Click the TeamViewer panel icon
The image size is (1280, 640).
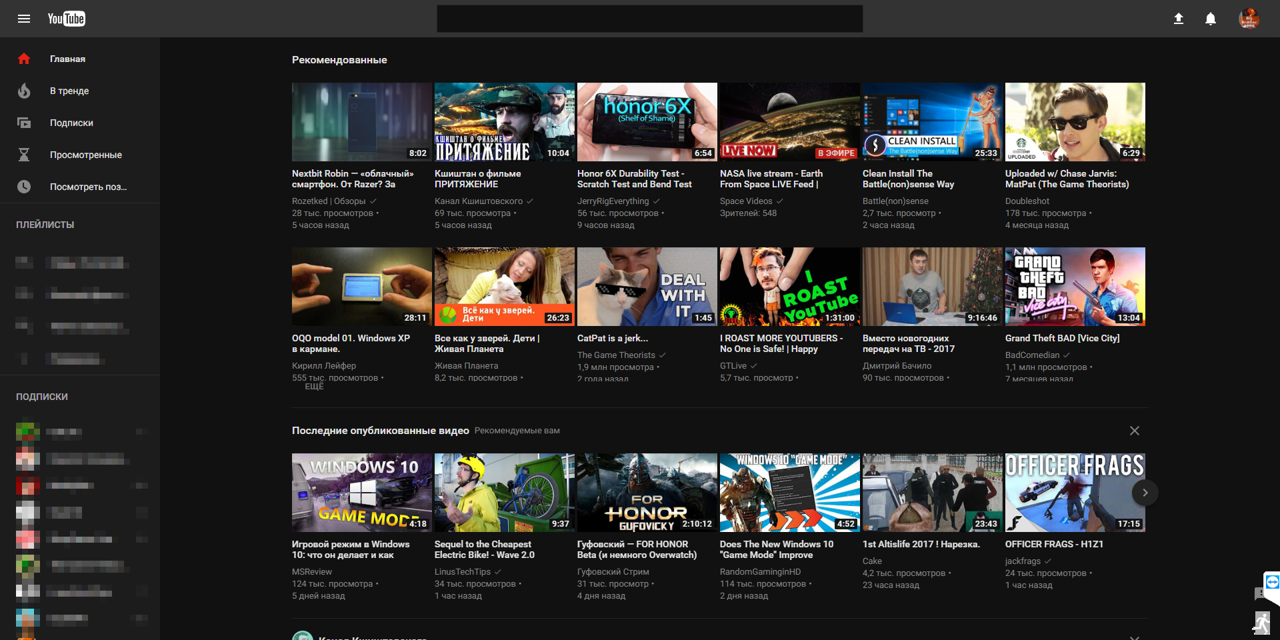tap(1272, 582)
